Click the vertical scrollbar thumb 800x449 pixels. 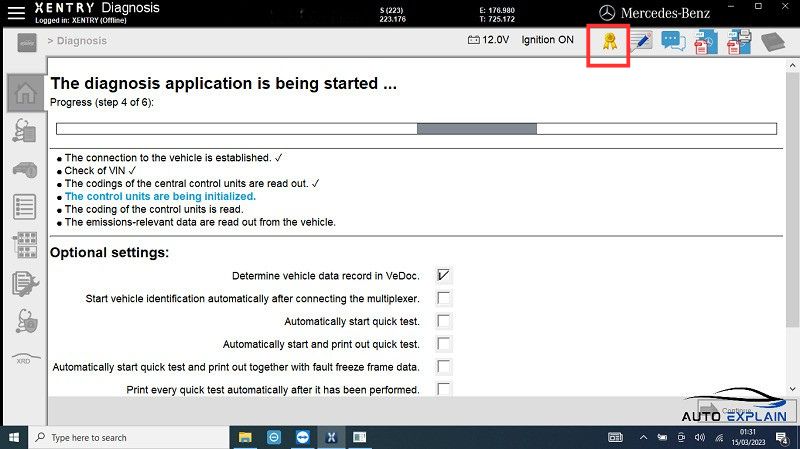(792, 199)
